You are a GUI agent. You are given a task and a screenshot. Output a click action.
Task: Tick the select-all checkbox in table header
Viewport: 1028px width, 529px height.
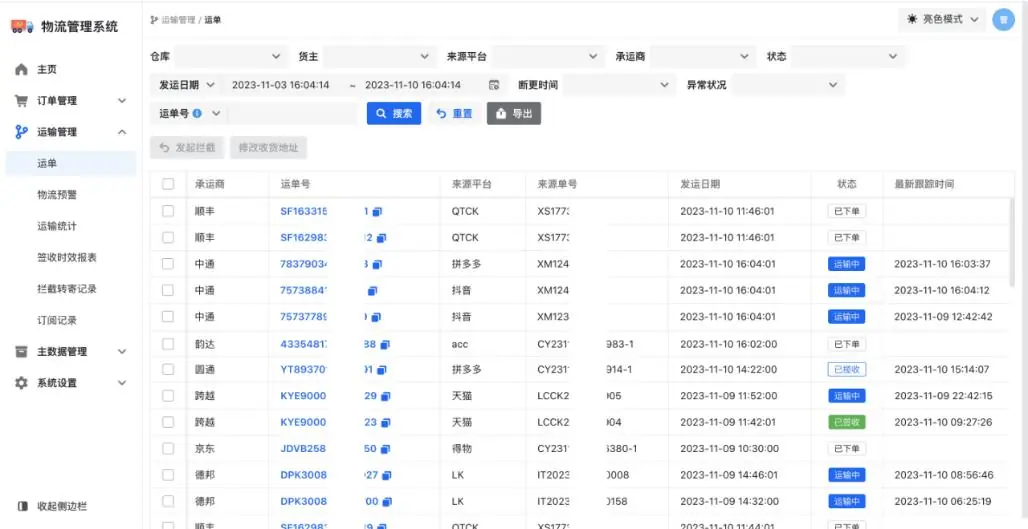coord(168,184)
